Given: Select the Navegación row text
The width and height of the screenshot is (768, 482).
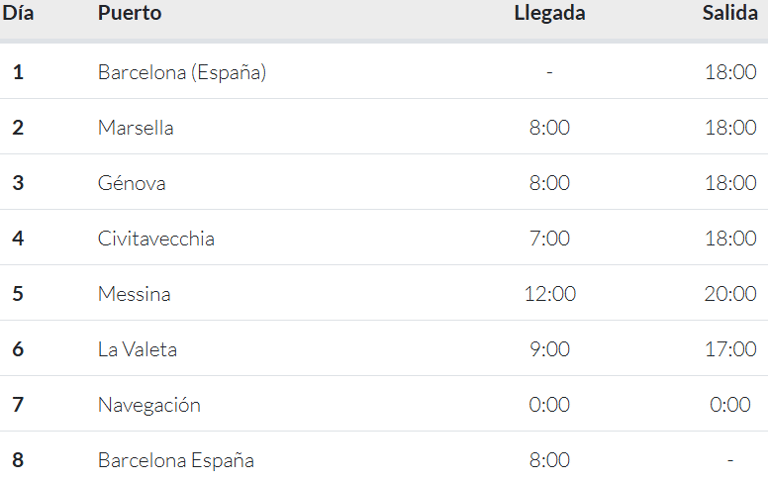Looking at the screenshot, I should [149, 406].
